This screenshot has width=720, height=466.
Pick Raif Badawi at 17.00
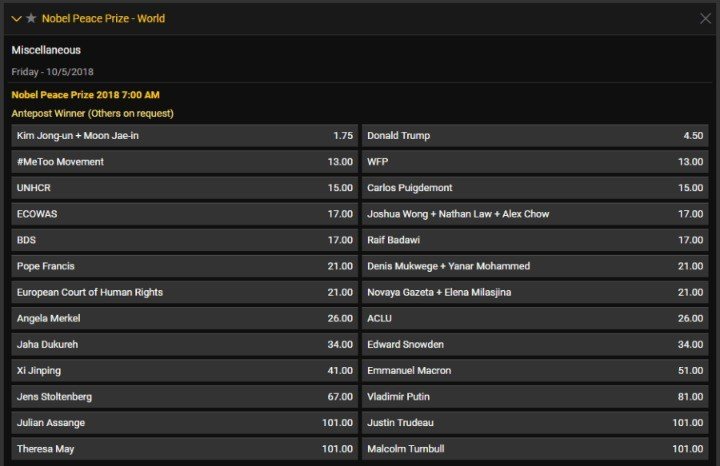[x=535, y=240]
